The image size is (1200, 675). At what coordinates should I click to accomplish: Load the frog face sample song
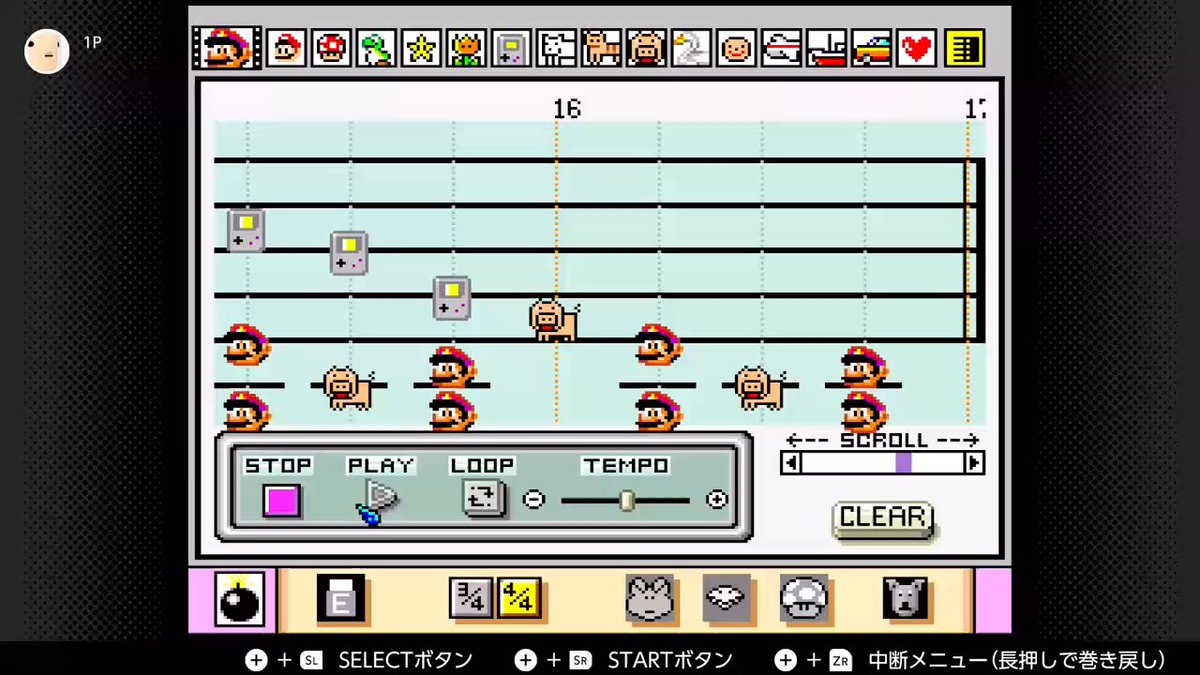tap(650, 598)
